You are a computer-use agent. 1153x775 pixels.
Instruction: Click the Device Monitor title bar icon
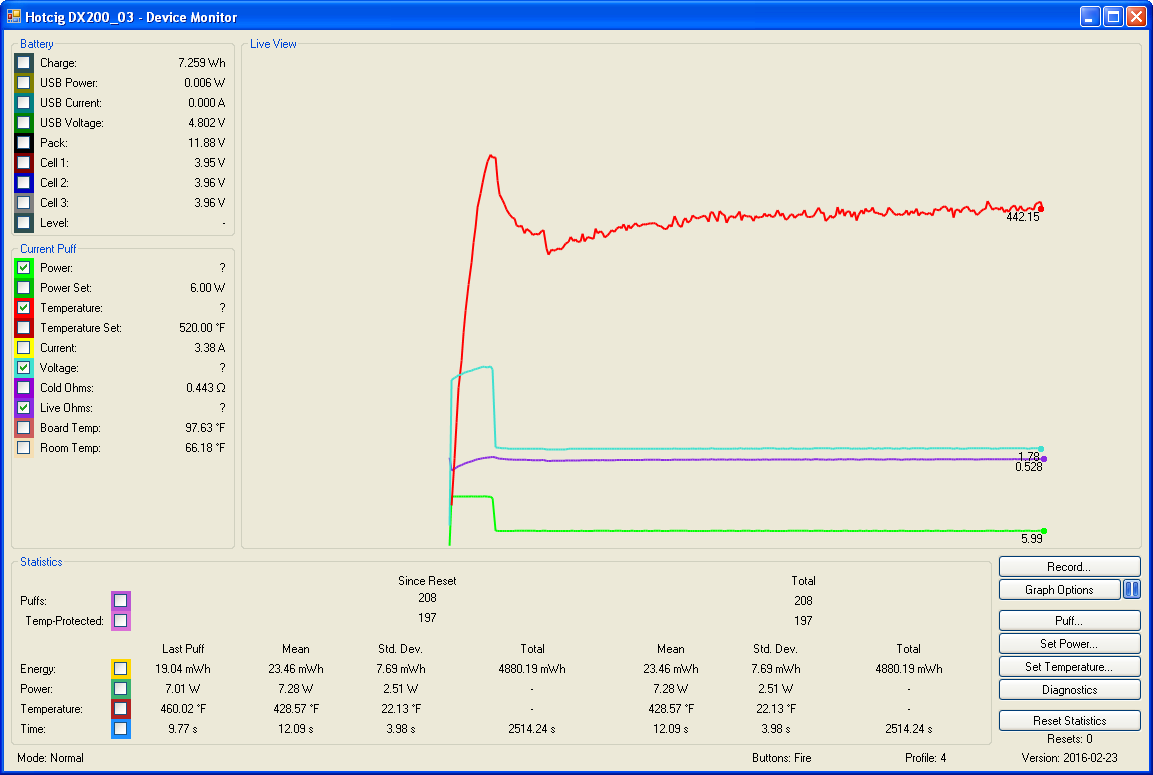[x=14, y=16]
